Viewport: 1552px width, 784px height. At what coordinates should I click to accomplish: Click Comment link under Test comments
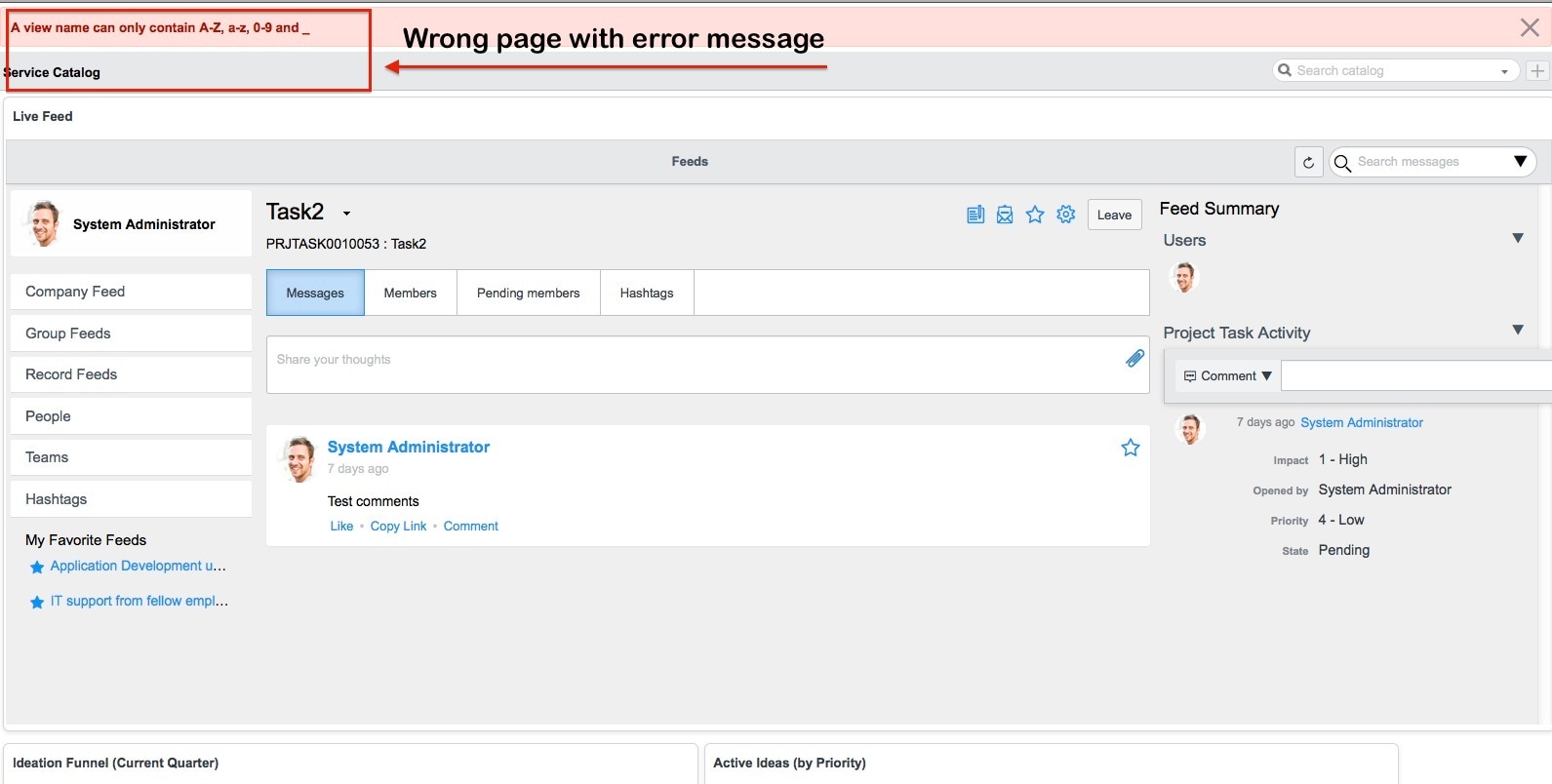(x=470, y=526)
